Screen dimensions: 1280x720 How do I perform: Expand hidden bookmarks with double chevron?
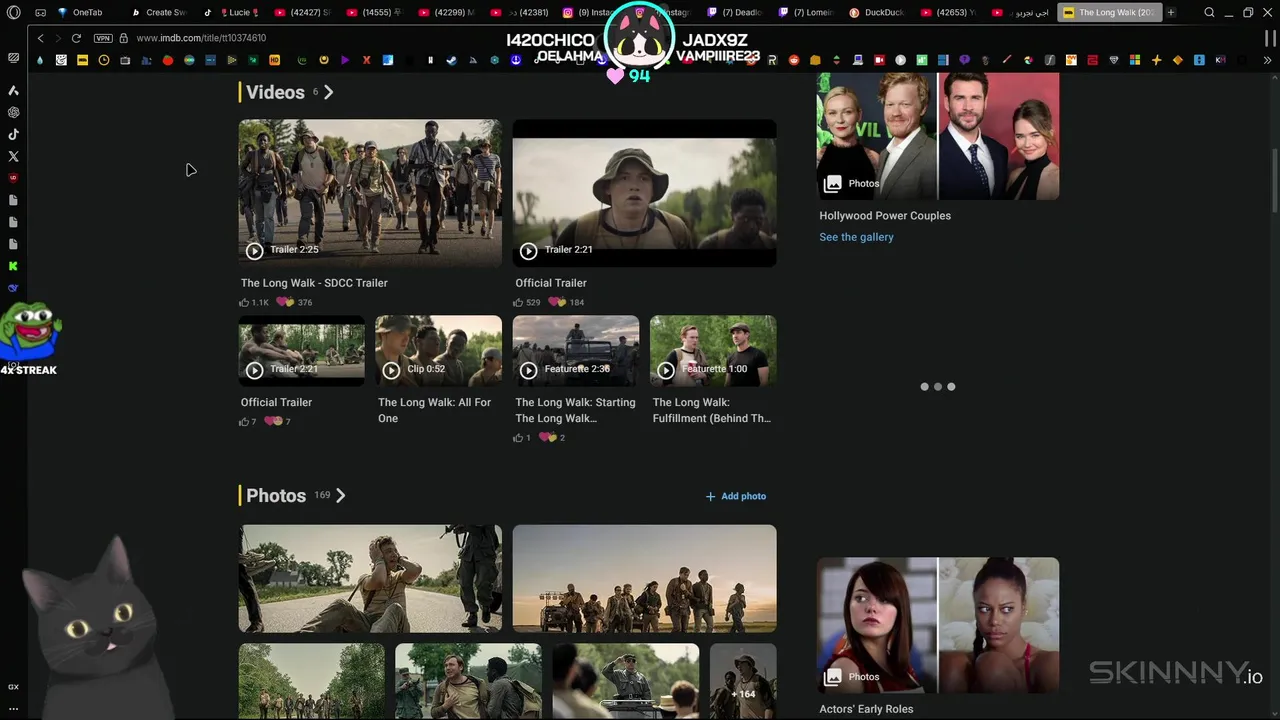click(x=1267, y=60)
